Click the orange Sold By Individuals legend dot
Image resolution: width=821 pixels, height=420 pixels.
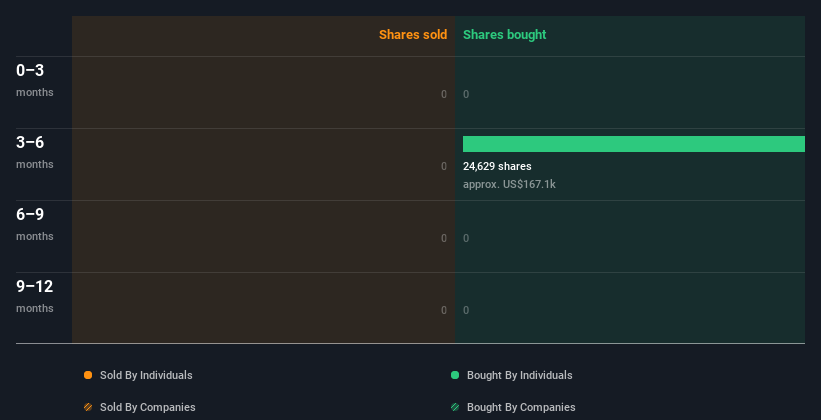point(88,375)
